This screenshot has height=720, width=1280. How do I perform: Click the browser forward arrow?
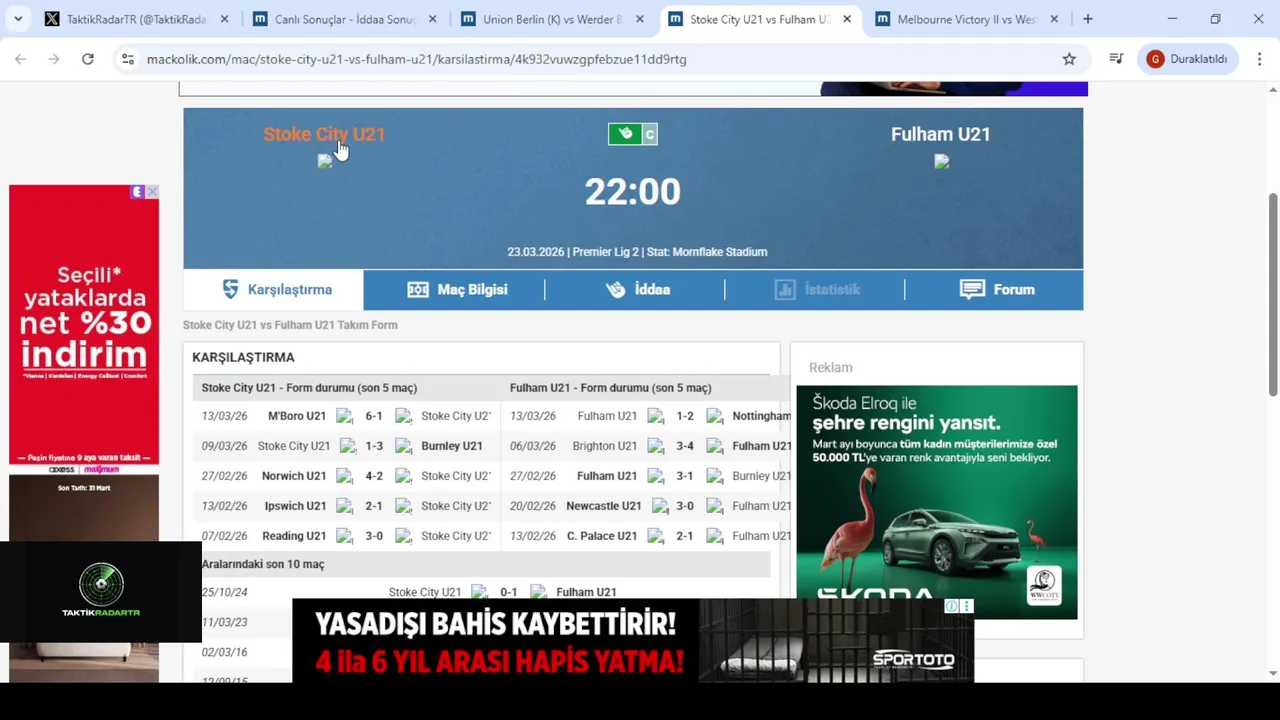click(x=54, y=59)
